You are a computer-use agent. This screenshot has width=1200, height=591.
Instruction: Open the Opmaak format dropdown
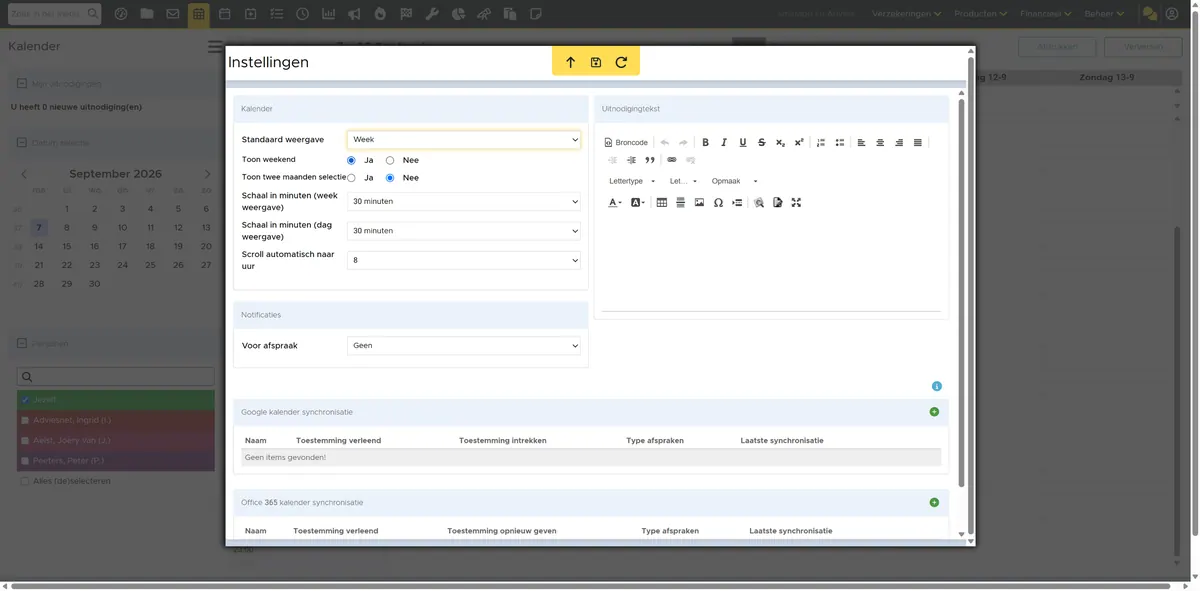pyautogui.click(x=735, y=181)
